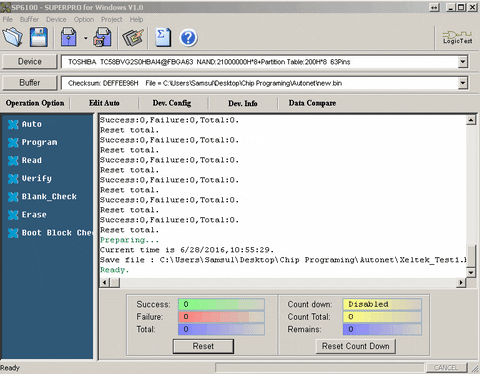The height and width of the screenshot is (374, 480).
Task: Click the Device button
Action: pos(30,62)
